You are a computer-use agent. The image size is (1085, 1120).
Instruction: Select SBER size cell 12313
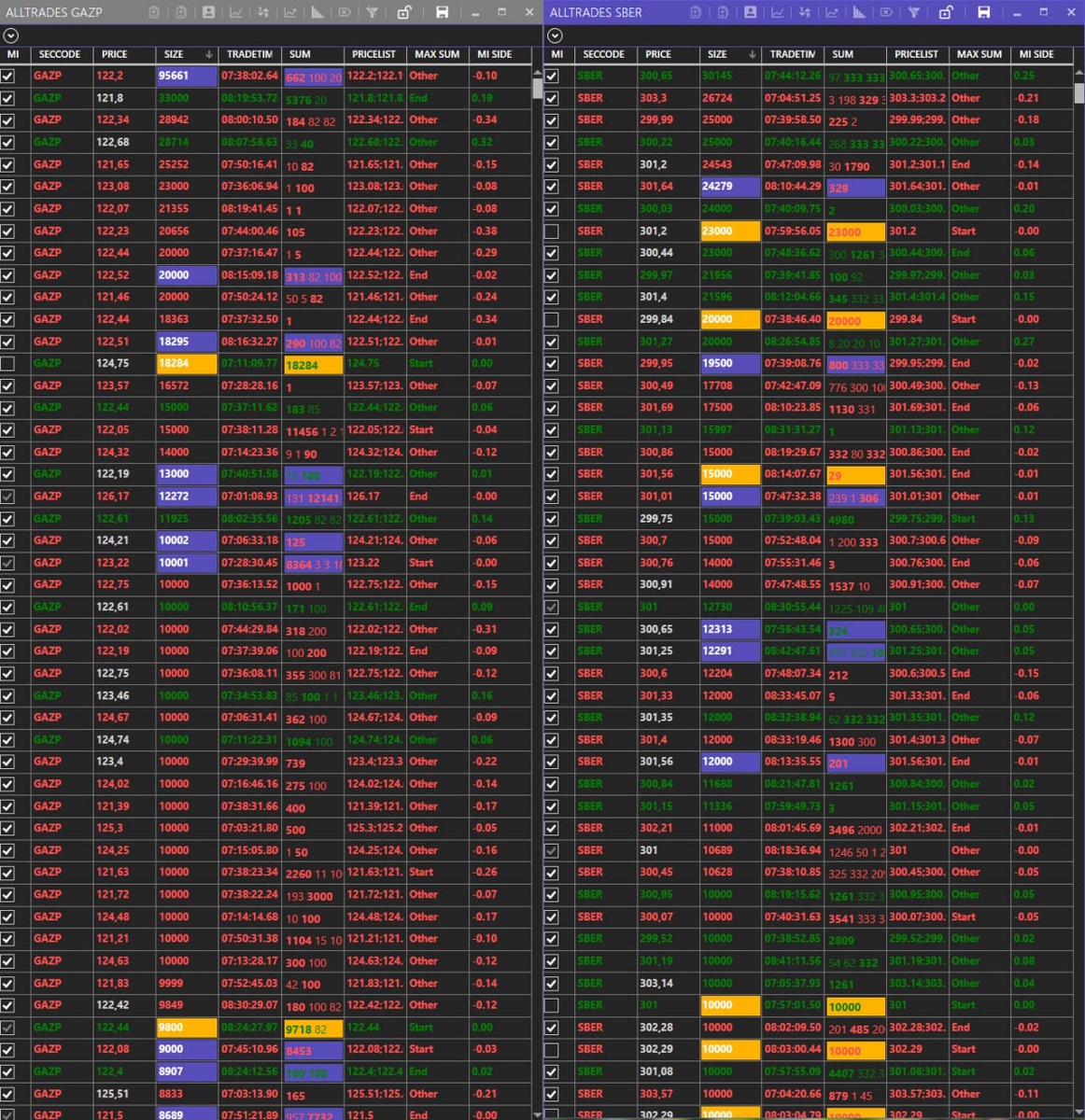coord(730,629)
